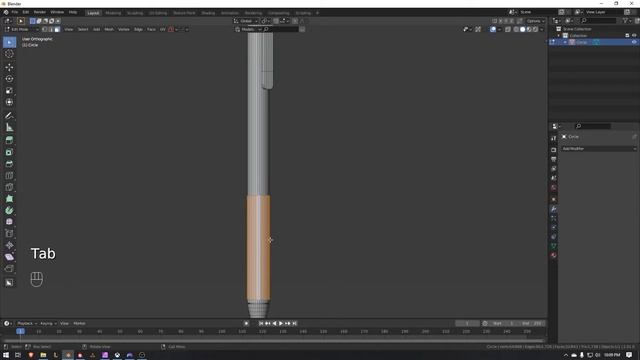Screen dimensions: 640x360
Task: Open Global transform orientation dropdown
Action: [246, 21]
